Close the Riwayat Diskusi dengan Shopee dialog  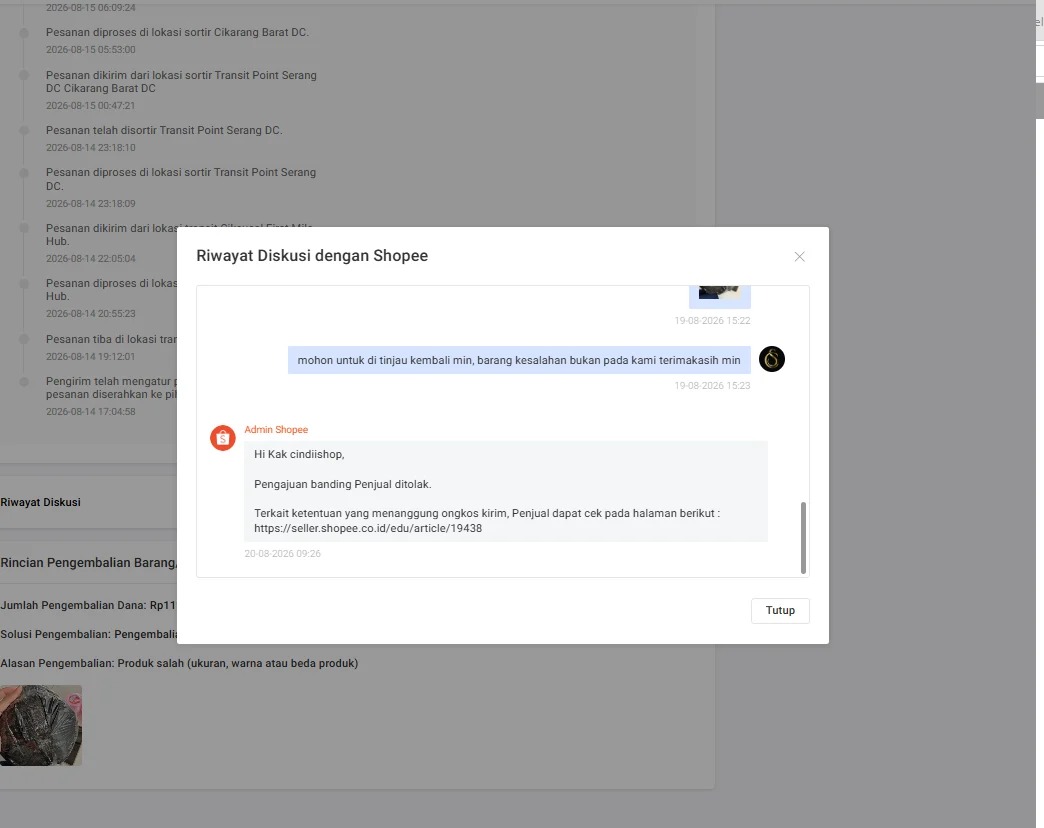[x=800, y=257]
